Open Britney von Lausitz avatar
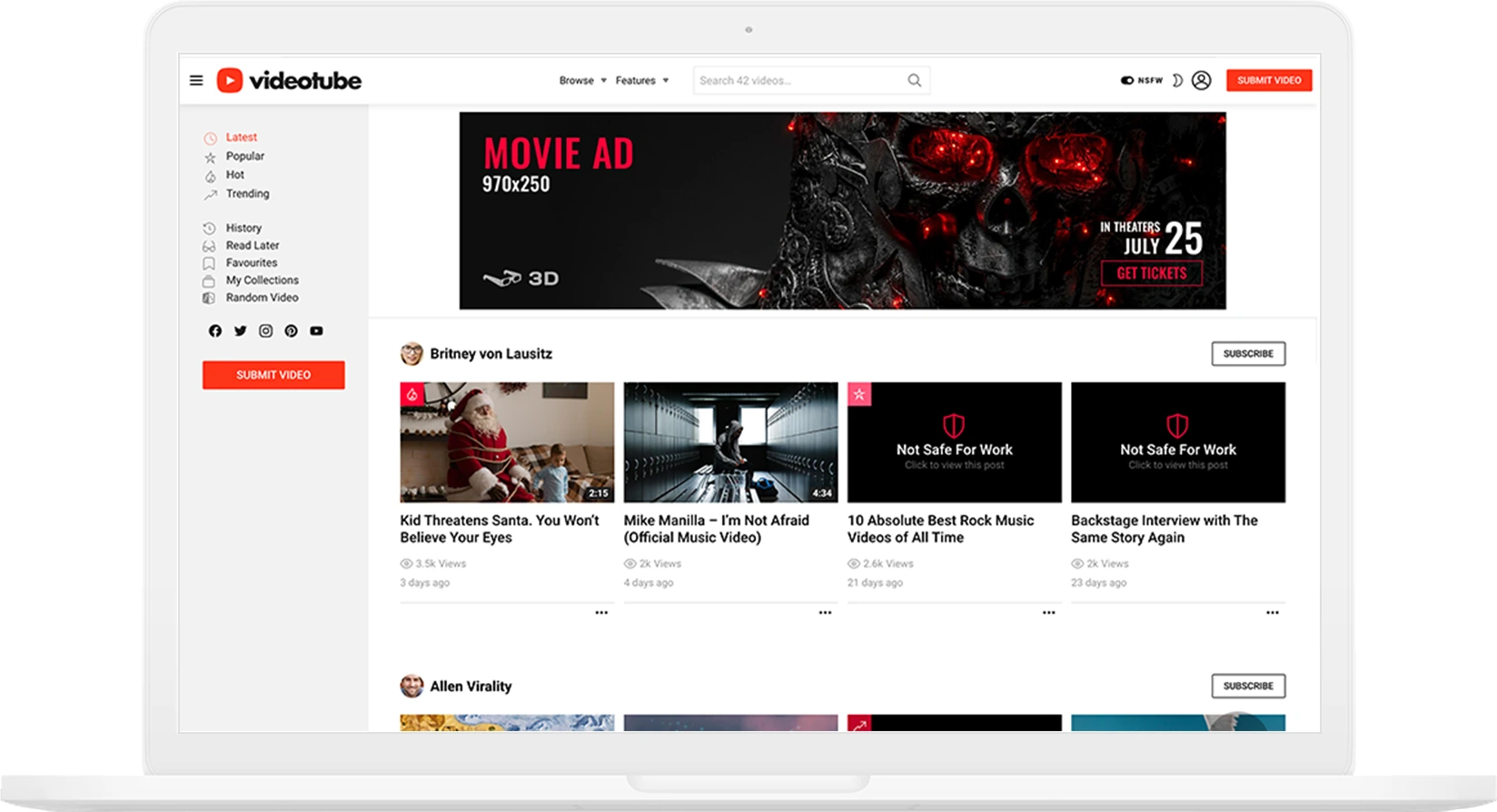This screenshot has width=1497, height=812. 411,353
